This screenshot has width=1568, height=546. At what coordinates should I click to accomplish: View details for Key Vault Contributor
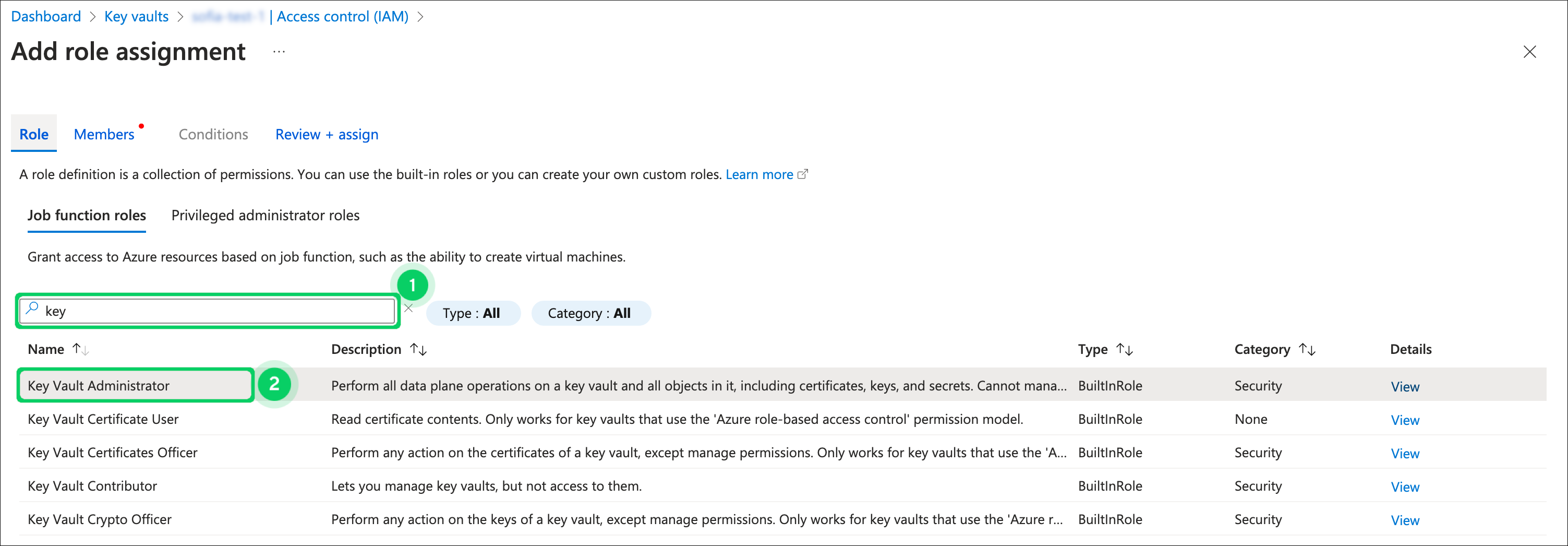tap(1404, 487)
